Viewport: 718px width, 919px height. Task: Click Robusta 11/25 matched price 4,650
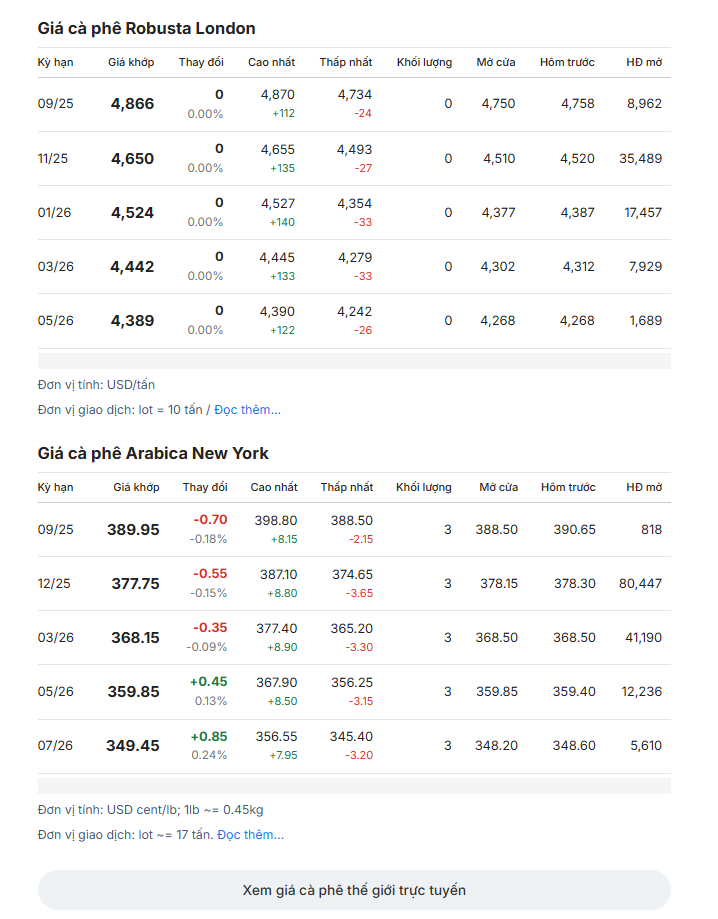[132, 159]
